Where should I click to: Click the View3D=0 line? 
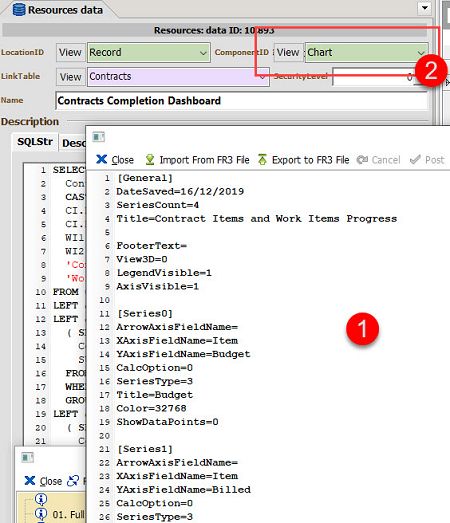pyautogui.click(x=142, y=259)
